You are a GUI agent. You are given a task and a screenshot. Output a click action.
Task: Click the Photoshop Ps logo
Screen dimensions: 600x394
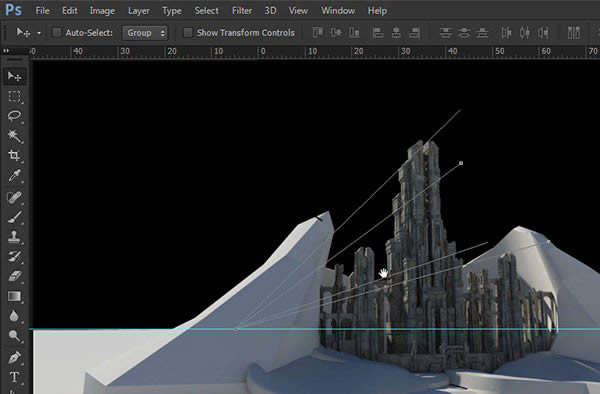click(x=13, y=10)
